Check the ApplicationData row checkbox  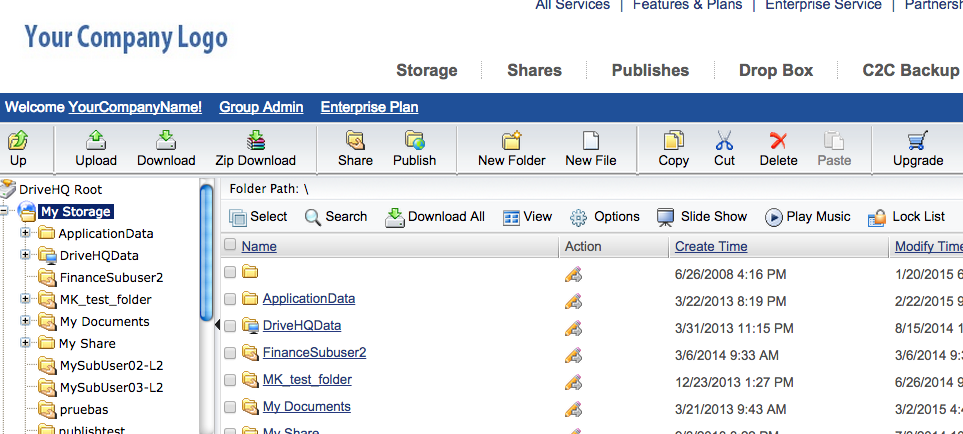[231, 299]
